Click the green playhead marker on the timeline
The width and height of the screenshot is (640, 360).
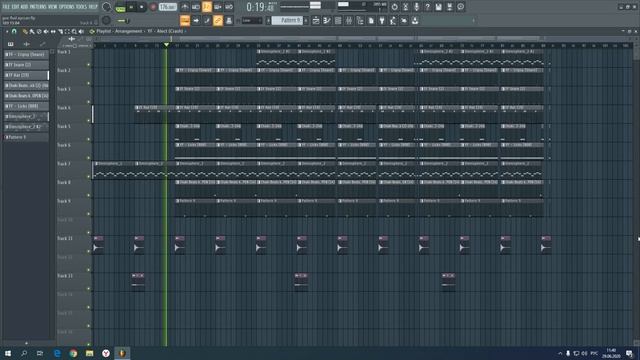click(166, 44)
